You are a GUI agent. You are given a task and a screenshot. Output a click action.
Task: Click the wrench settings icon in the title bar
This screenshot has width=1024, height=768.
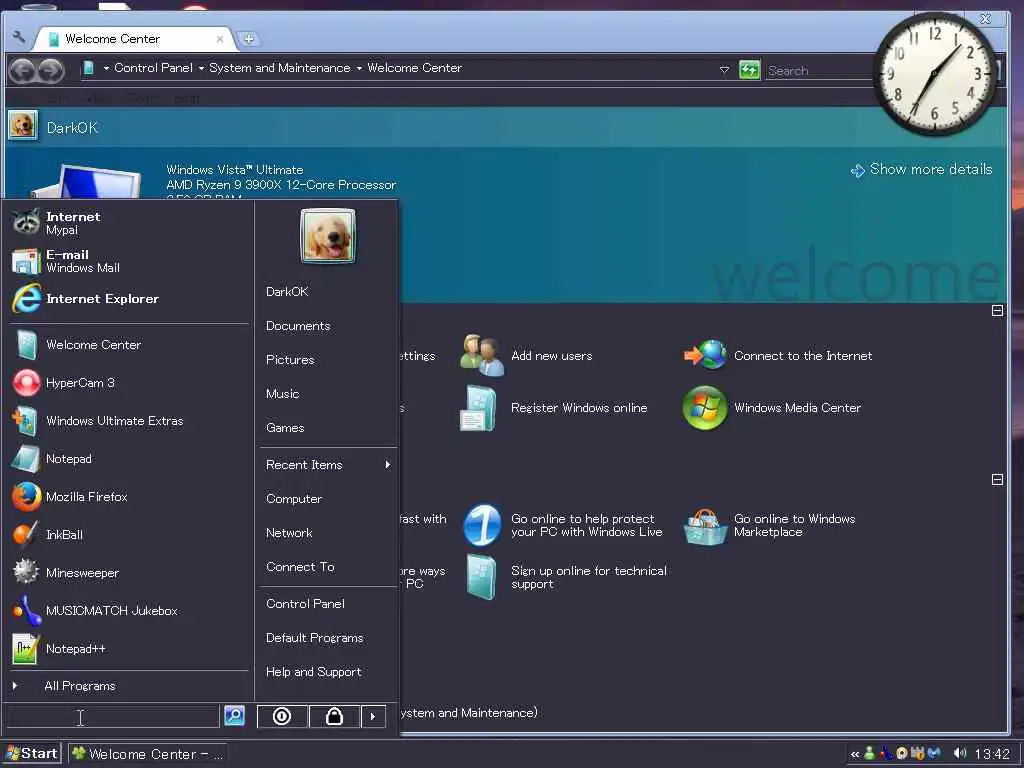click(x=19, y=37)
